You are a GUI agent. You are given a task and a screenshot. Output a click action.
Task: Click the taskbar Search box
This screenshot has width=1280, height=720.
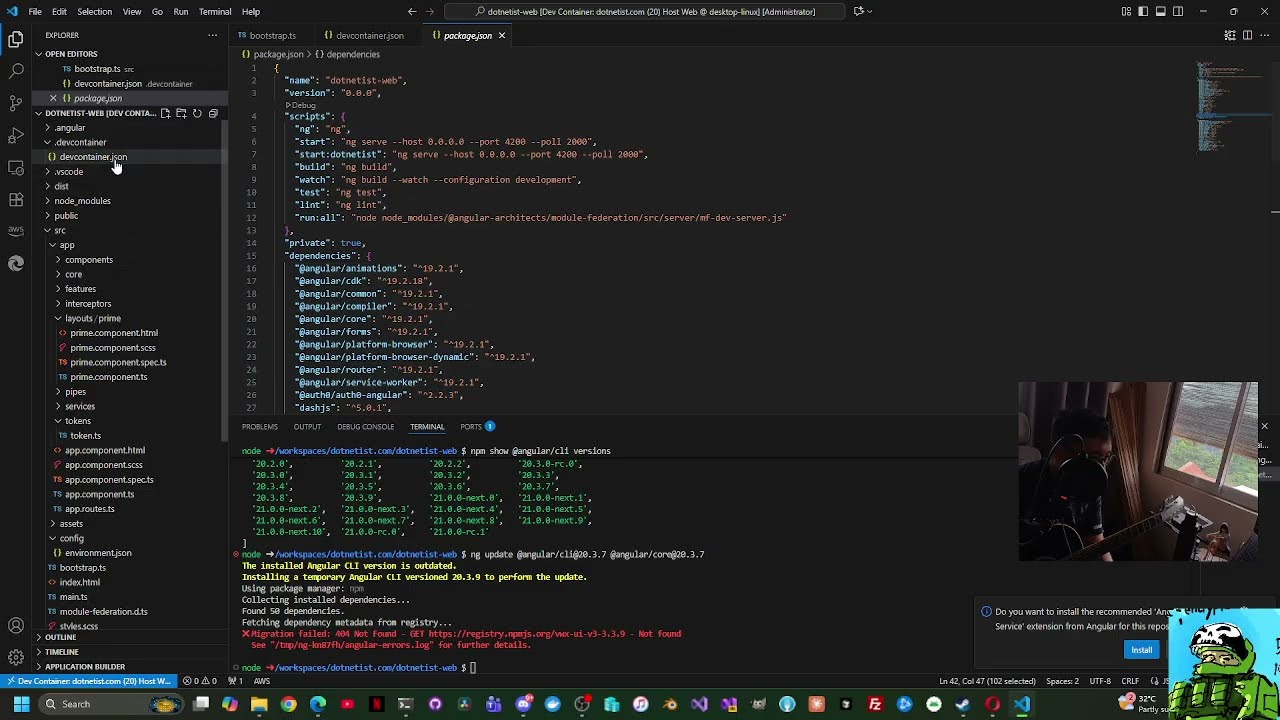[x=112, y=704]
